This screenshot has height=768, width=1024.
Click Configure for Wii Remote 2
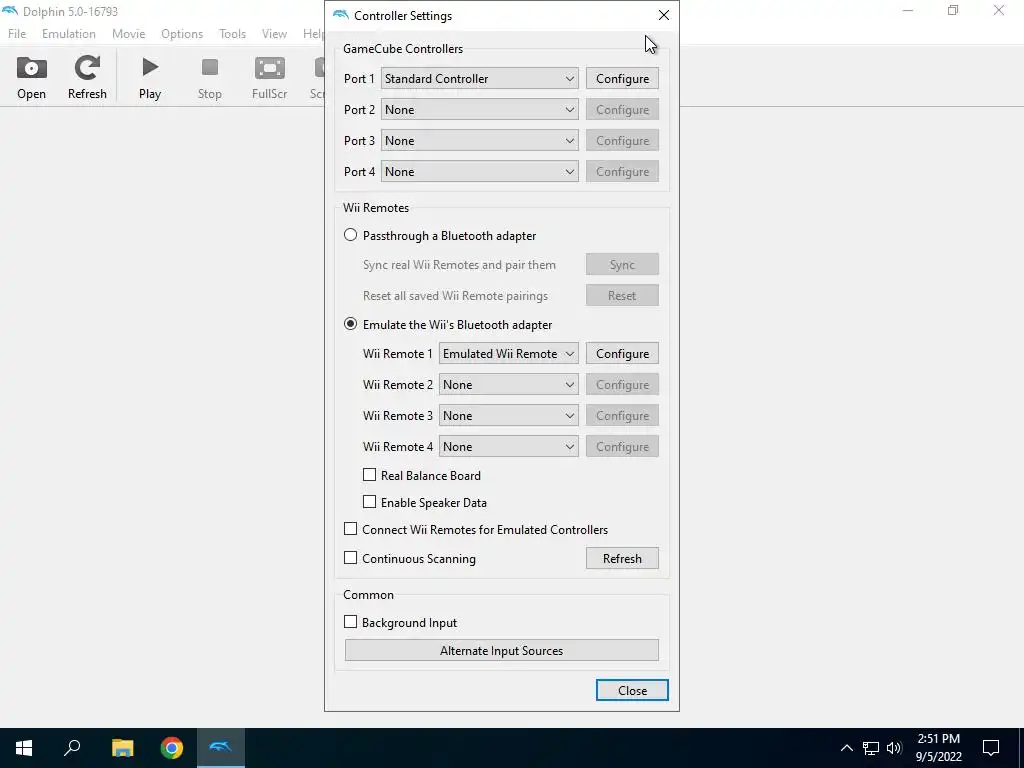(x=622, y=385)
